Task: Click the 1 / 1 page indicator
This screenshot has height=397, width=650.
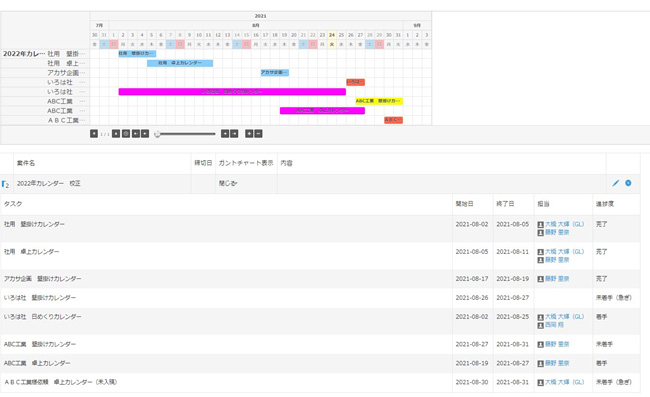Action: (x=105, y=134)
